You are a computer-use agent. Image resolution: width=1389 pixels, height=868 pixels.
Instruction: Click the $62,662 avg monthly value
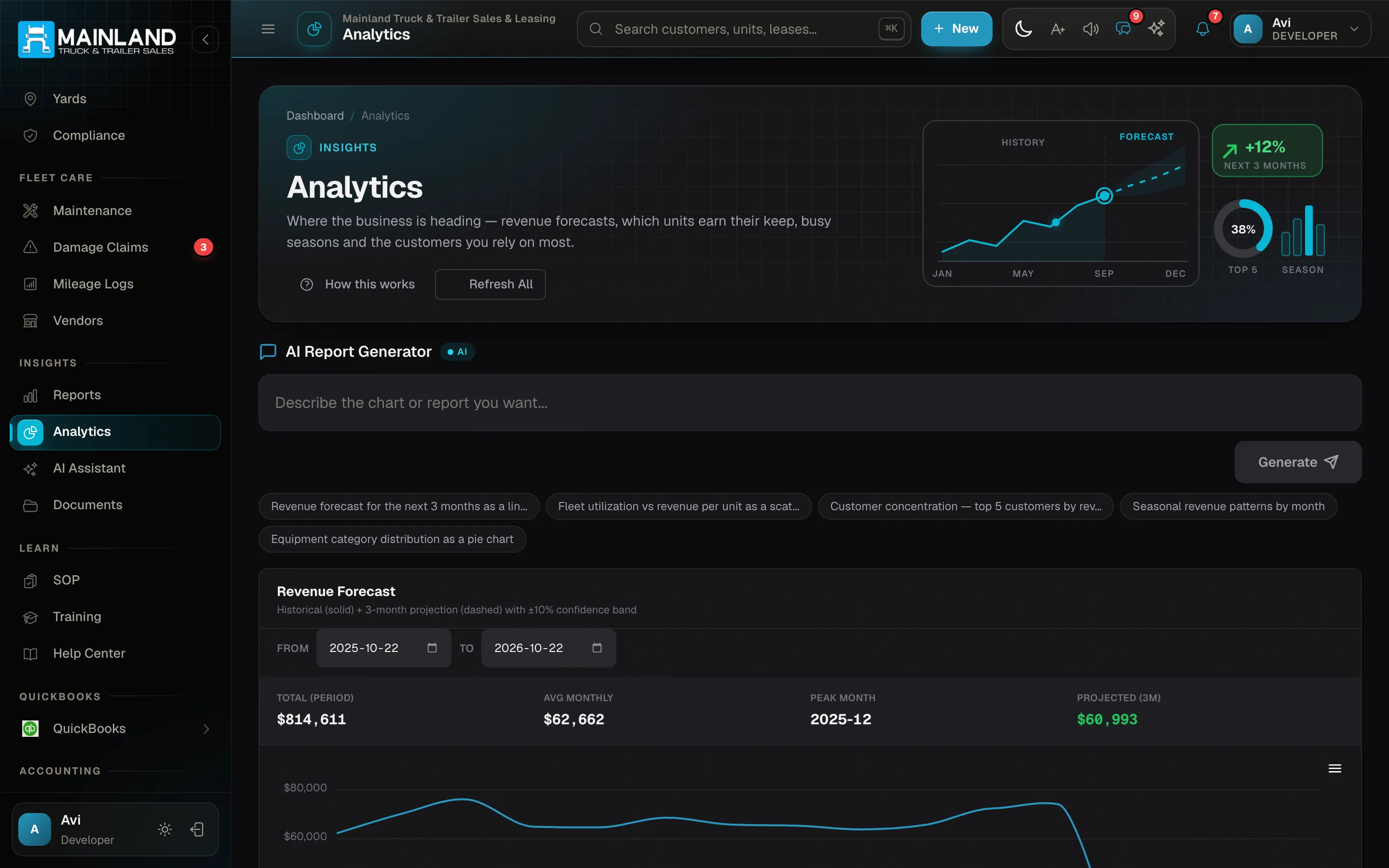coord(573,719)
